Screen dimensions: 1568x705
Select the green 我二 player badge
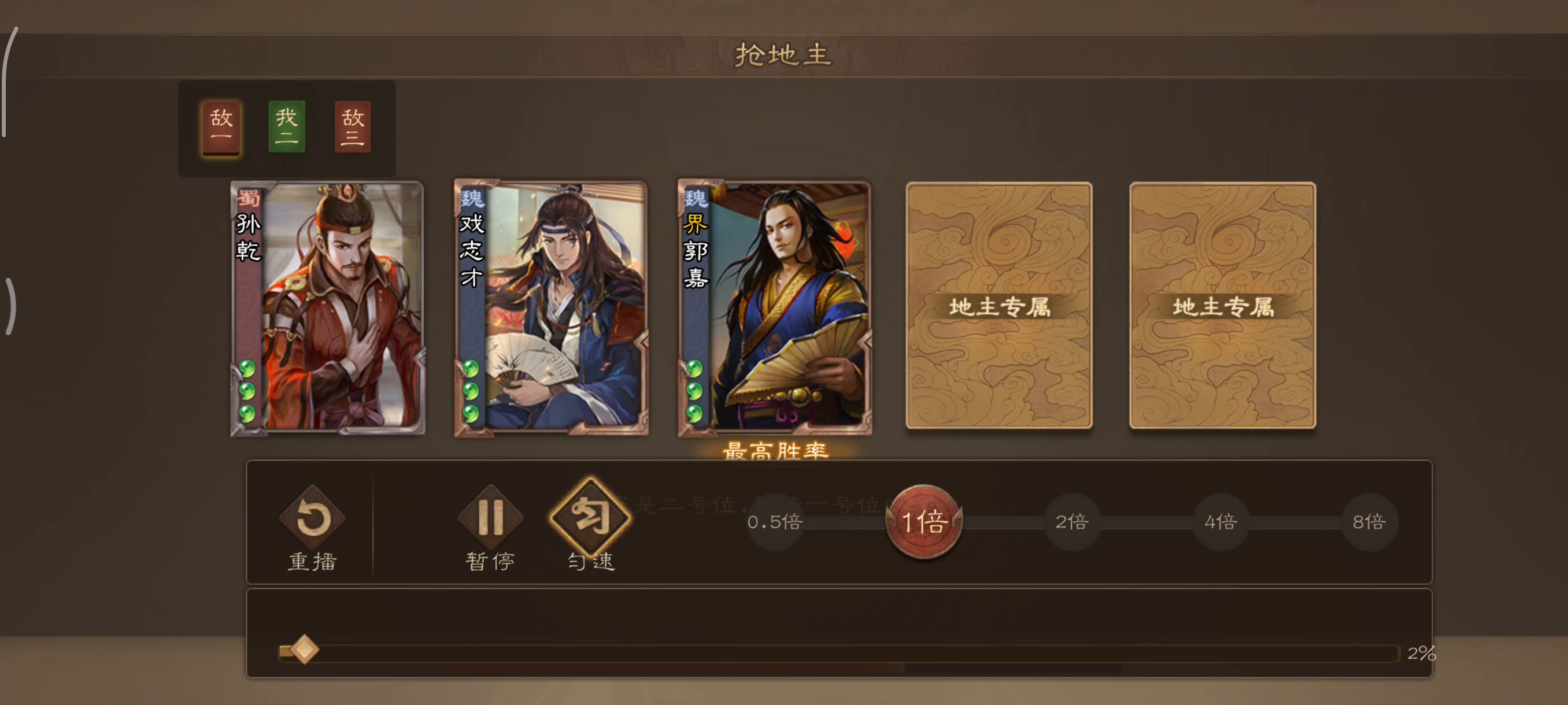pyautogui.click(x=287, y=127)
